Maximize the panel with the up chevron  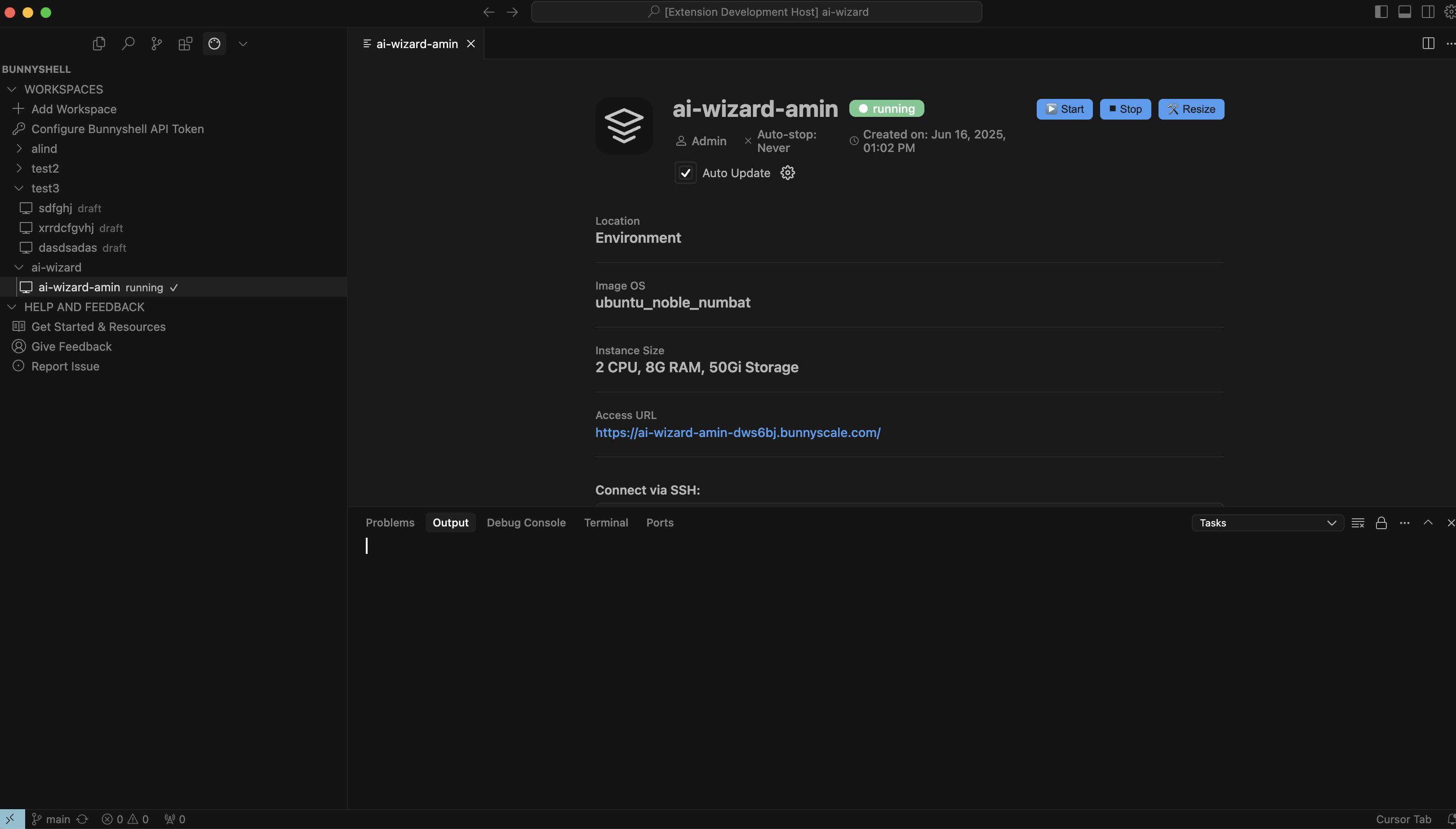pos(1428,523)
